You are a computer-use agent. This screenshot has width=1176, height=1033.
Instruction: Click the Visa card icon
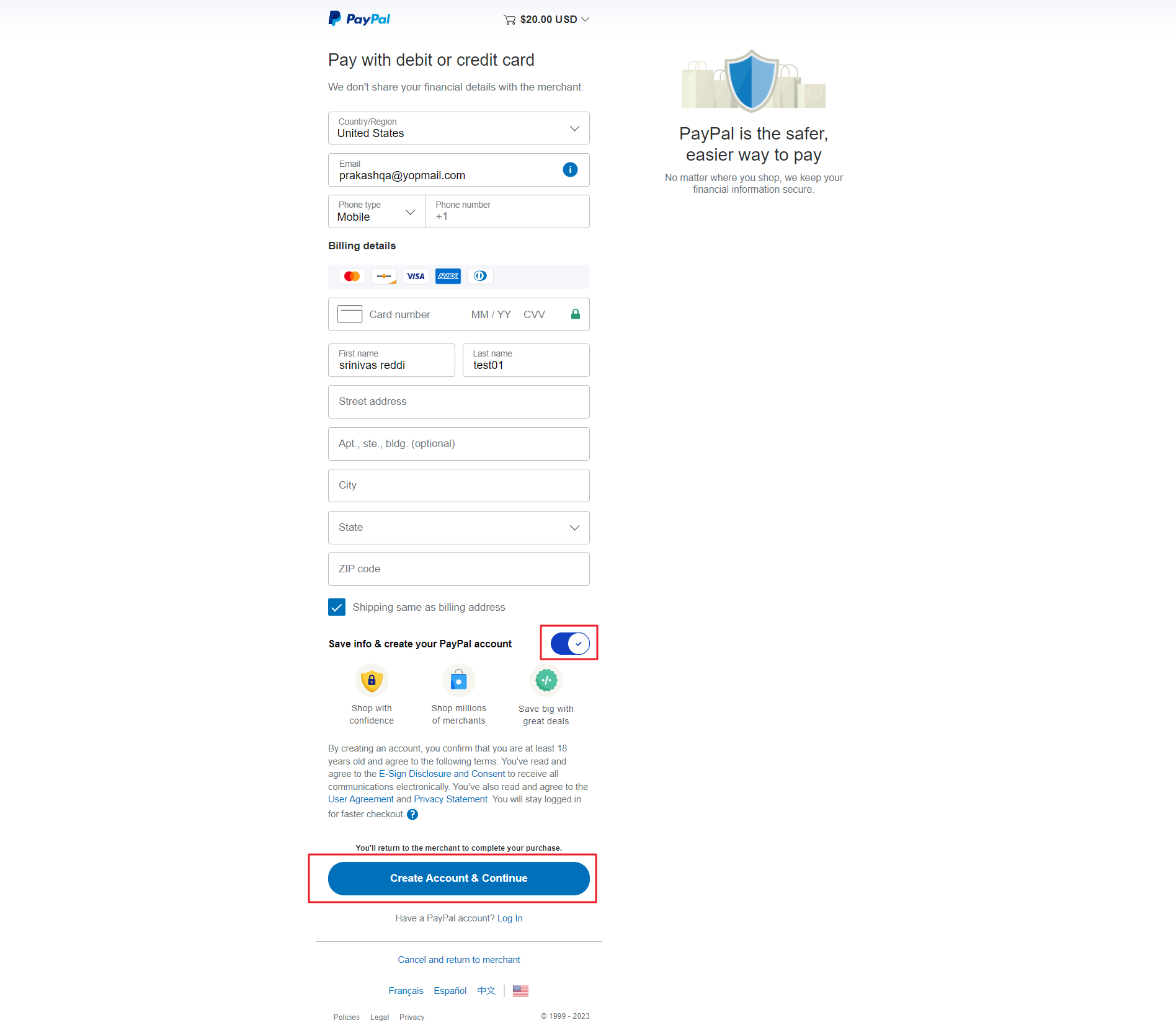click(416, 276)
